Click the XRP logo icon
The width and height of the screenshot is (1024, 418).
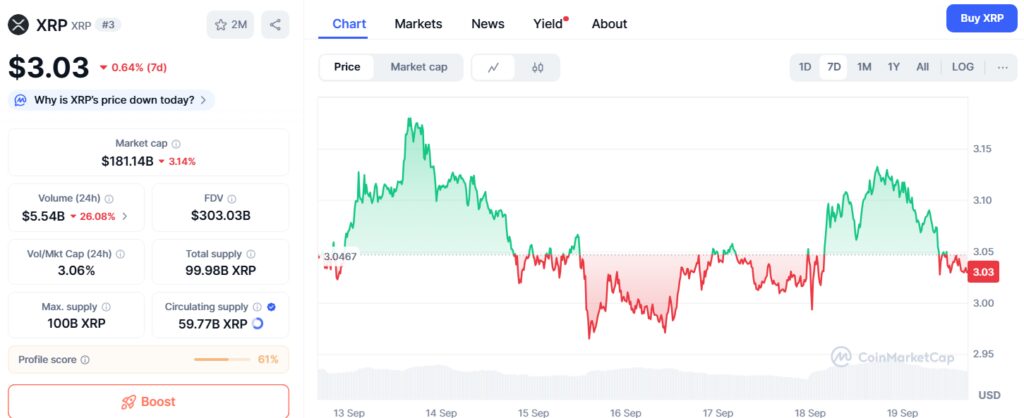tap(18, 25)
